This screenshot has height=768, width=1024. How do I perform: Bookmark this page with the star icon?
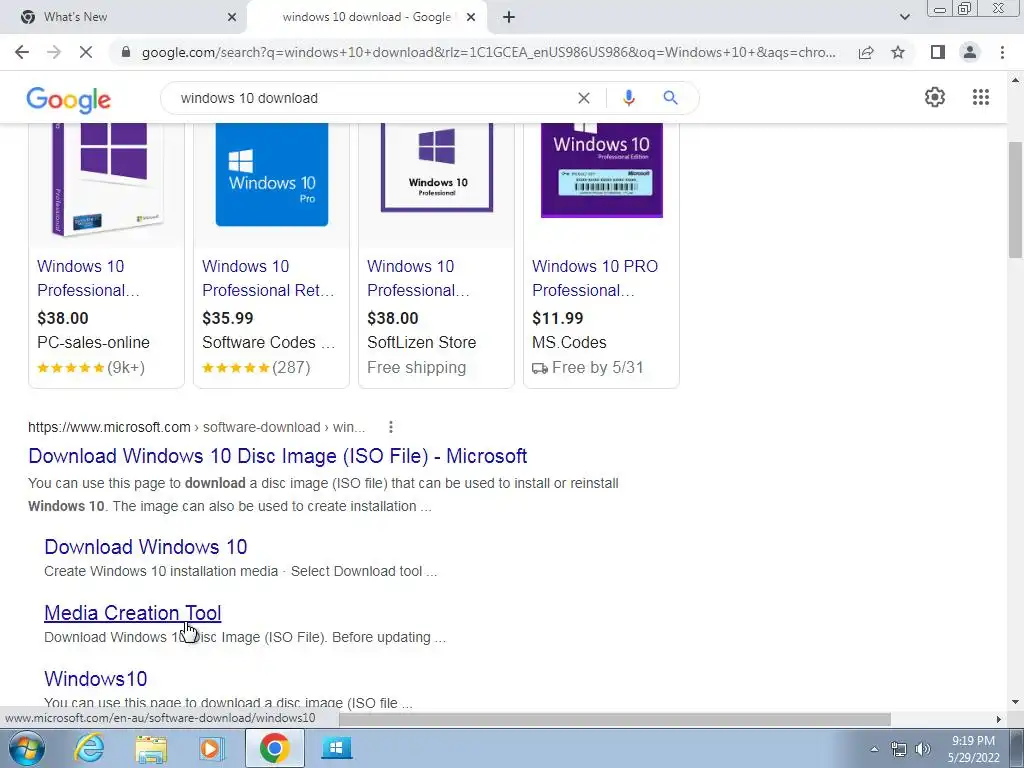[x=898, y=52]
